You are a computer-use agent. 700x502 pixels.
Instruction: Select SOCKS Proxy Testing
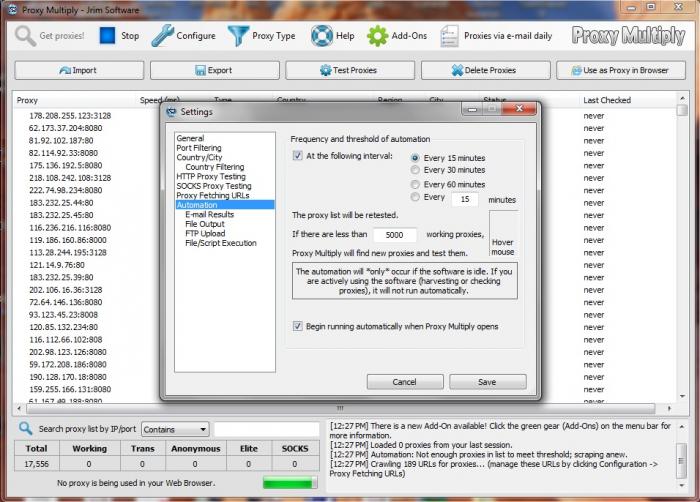(x=214, y=186)
